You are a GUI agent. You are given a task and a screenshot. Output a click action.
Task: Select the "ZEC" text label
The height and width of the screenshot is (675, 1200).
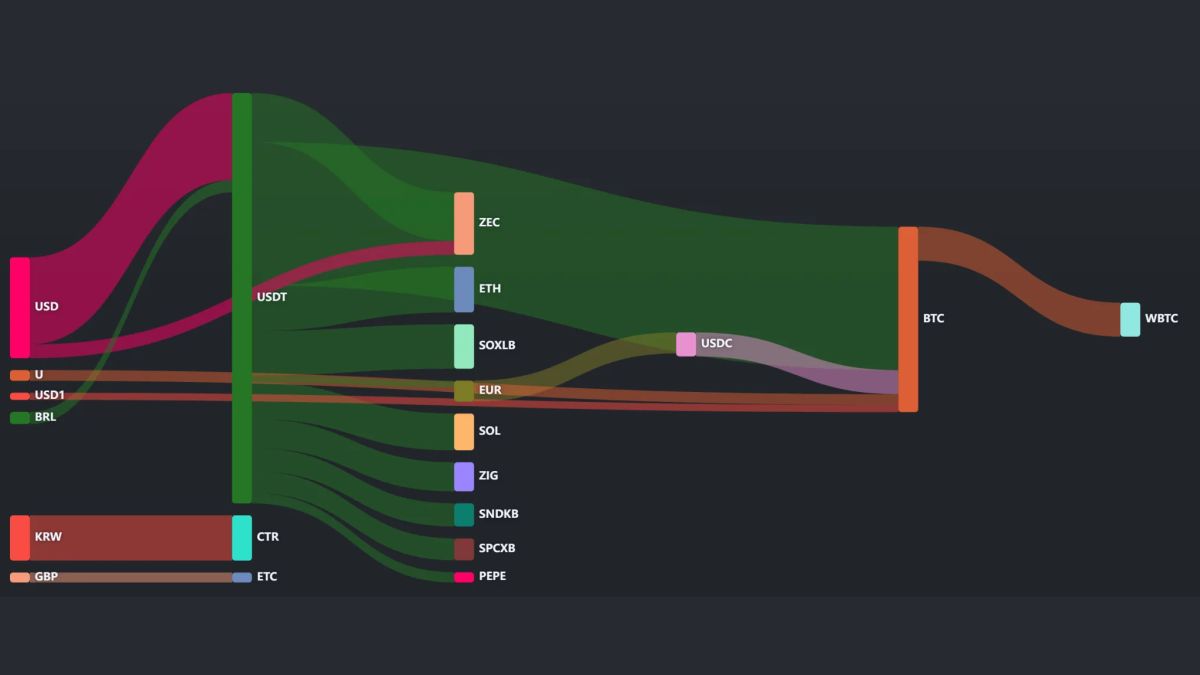point(489,223)
